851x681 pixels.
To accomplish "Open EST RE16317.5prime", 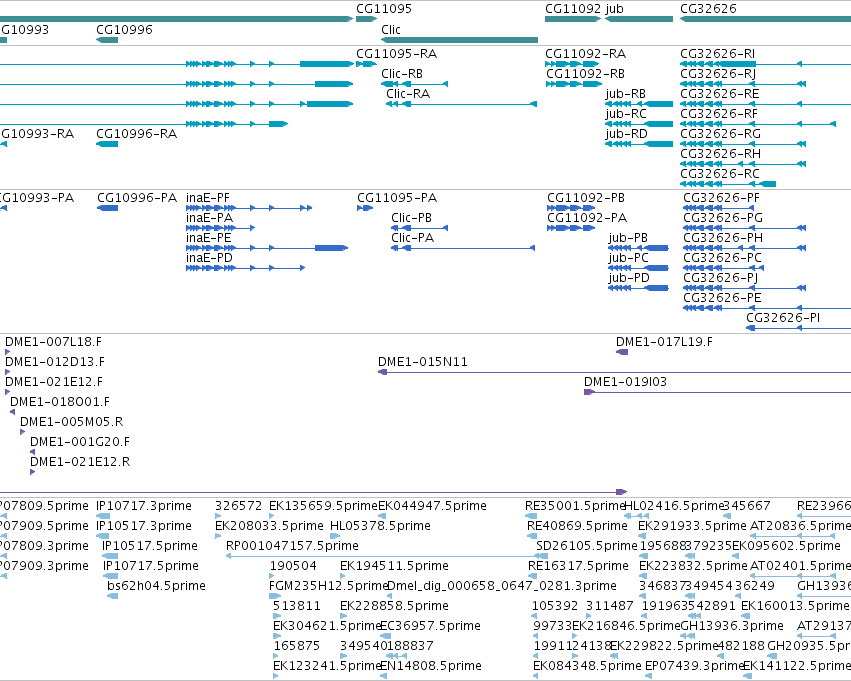I will (579, 566).
